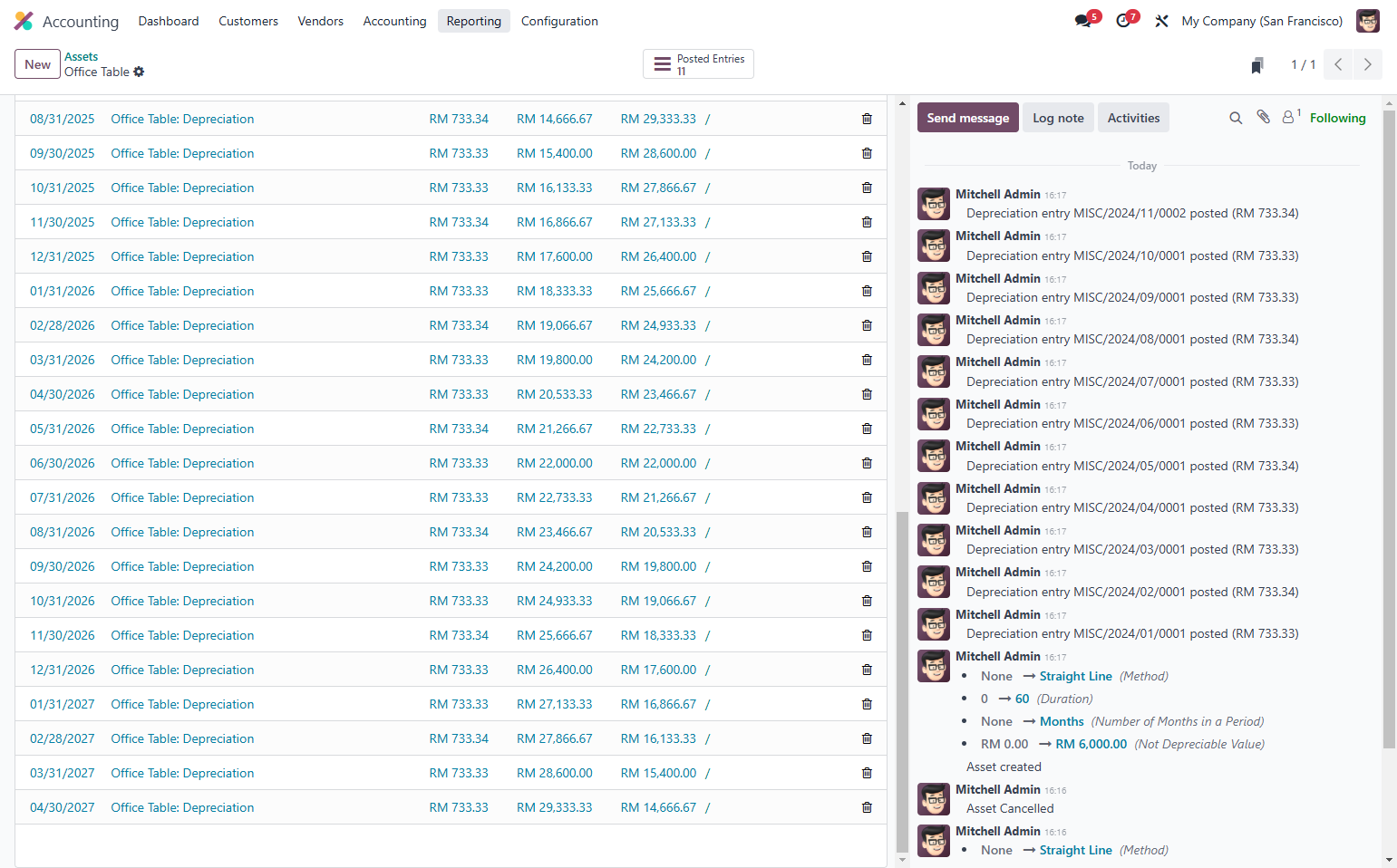Open the Dashboard menu
Viewport: 1397px width, 868px height.
pos(169,21)
